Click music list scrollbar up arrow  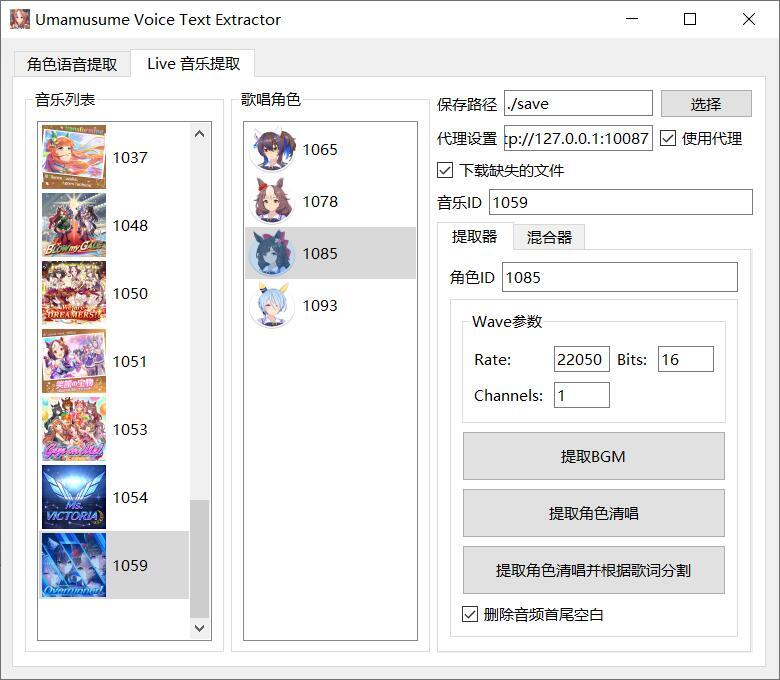pyautogui.click(x=199, y=134)
